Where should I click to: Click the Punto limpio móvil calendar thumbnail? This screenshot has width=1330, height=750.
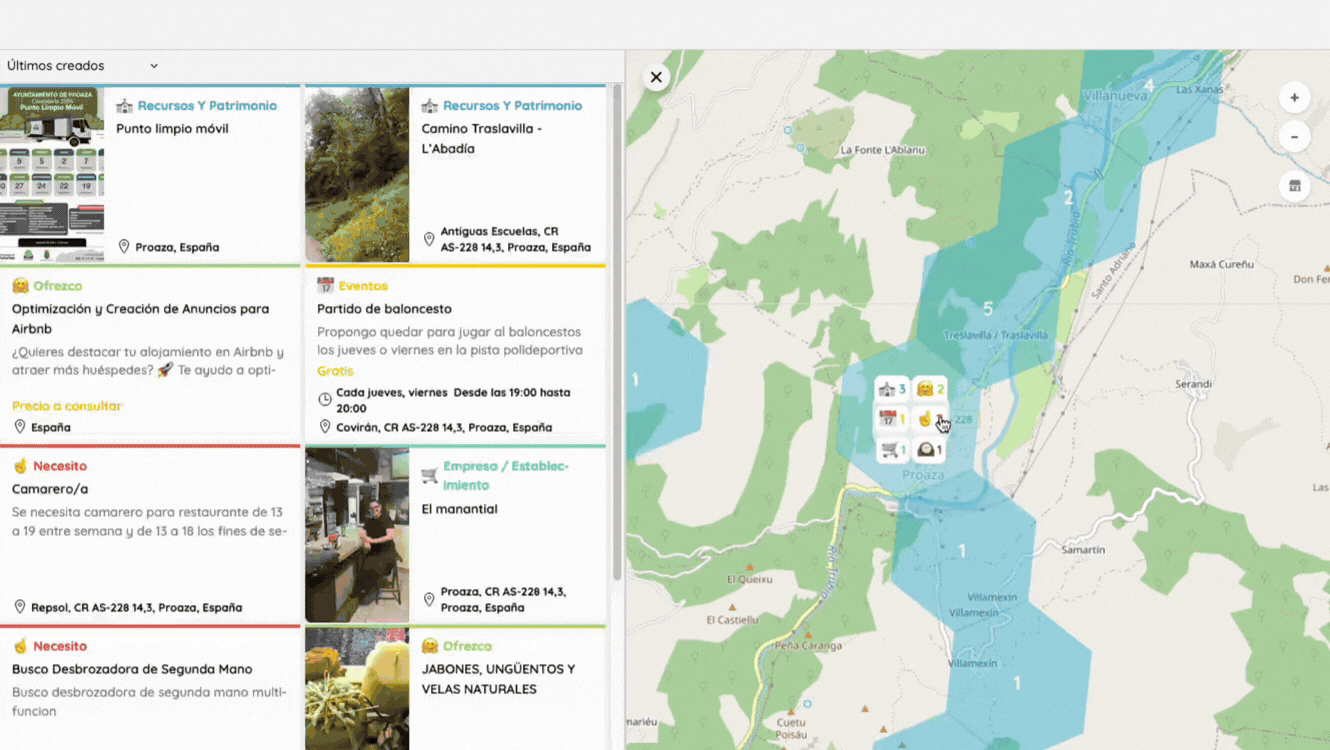(52, 175)
